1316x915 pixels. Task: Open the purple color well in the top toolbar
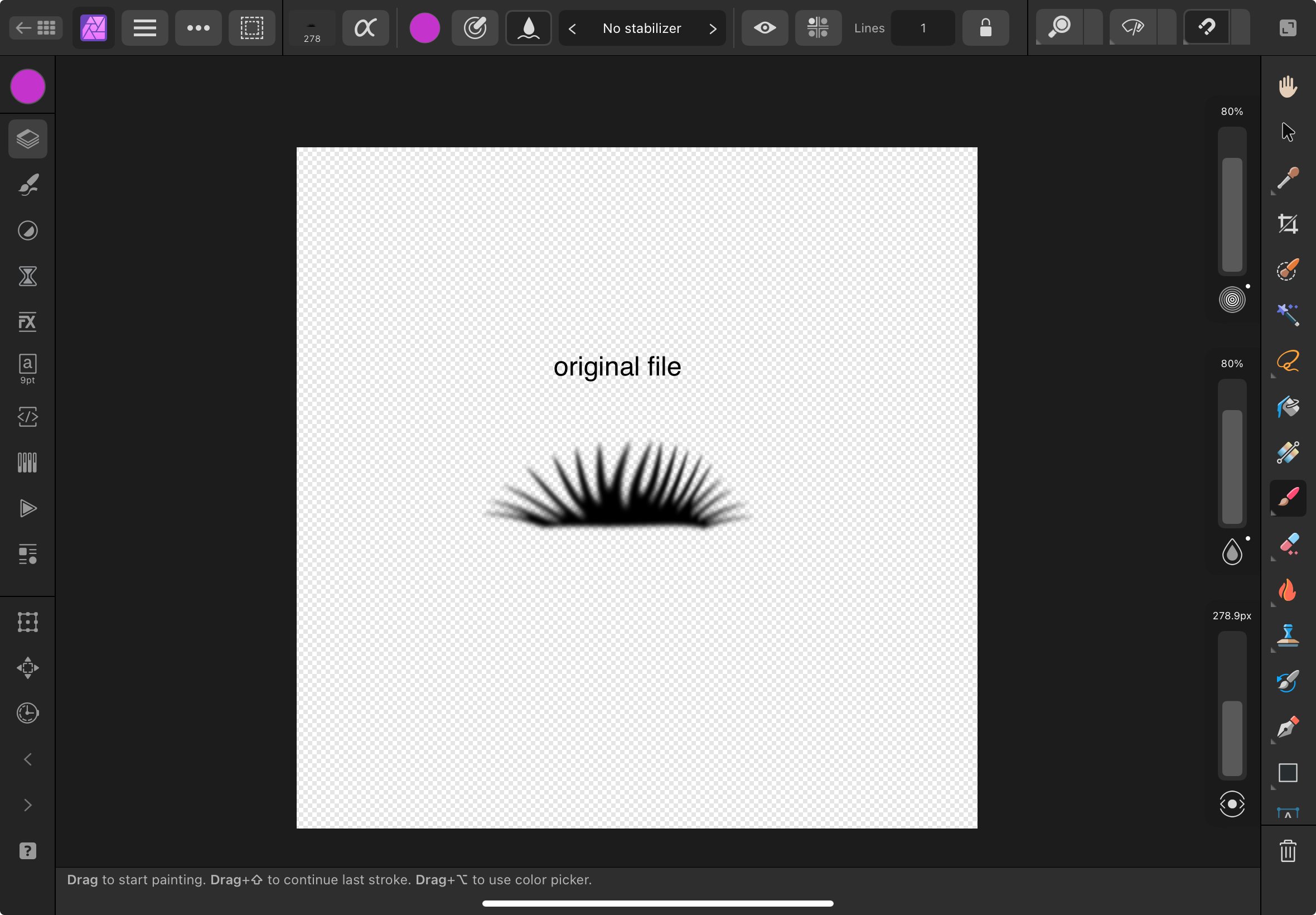coord(424,27)
